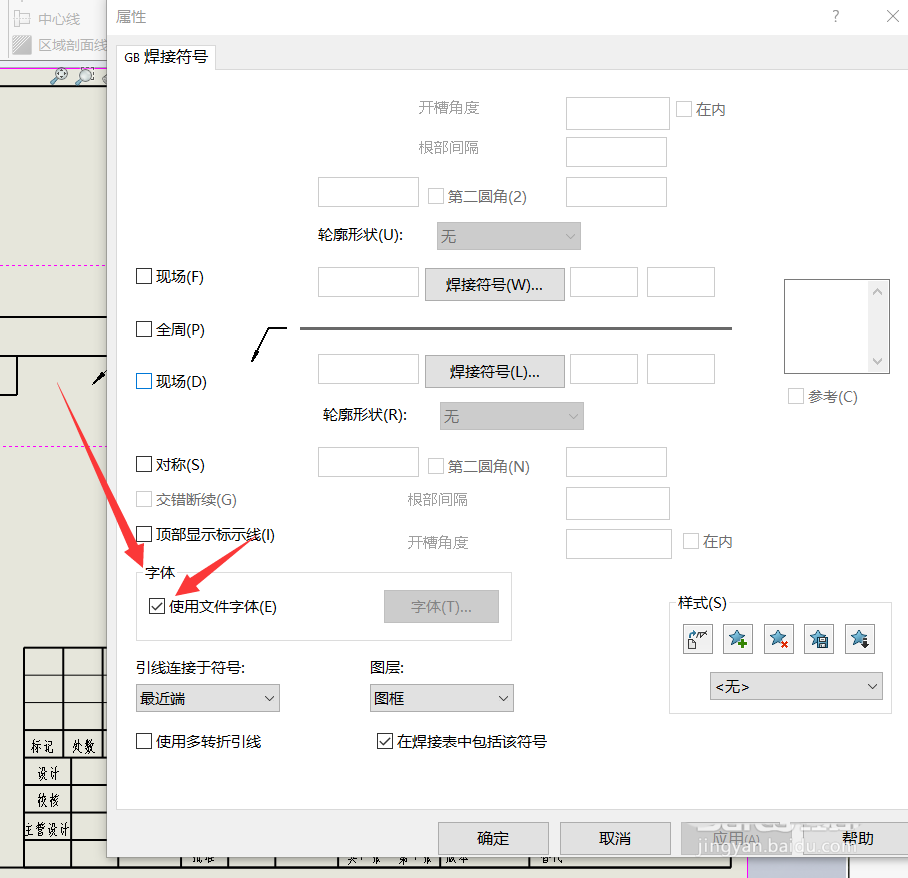Click the bottom 根部间隔 input field

point(618,503)
